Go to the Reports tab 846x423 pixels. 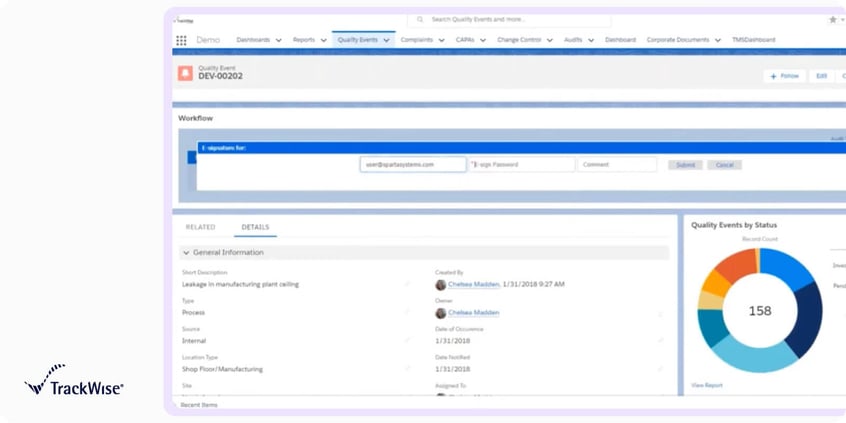click(304, 40)
